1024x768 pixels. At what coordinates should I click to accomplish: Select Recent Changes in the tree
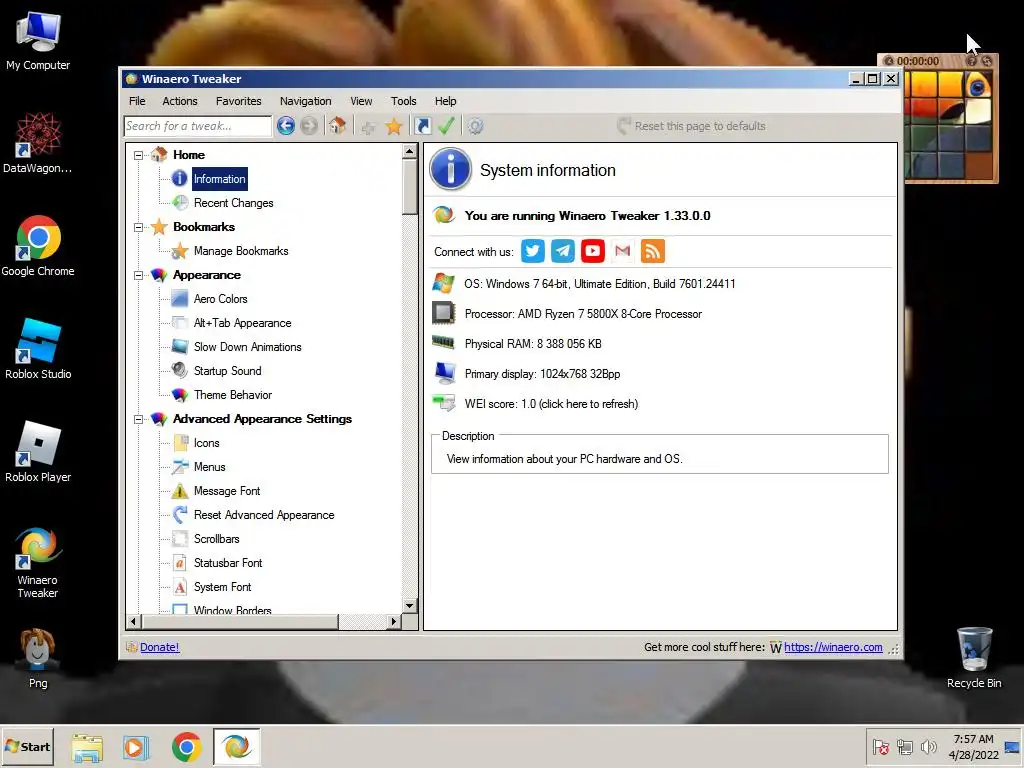pyautogui.click(x=233, y=203)
